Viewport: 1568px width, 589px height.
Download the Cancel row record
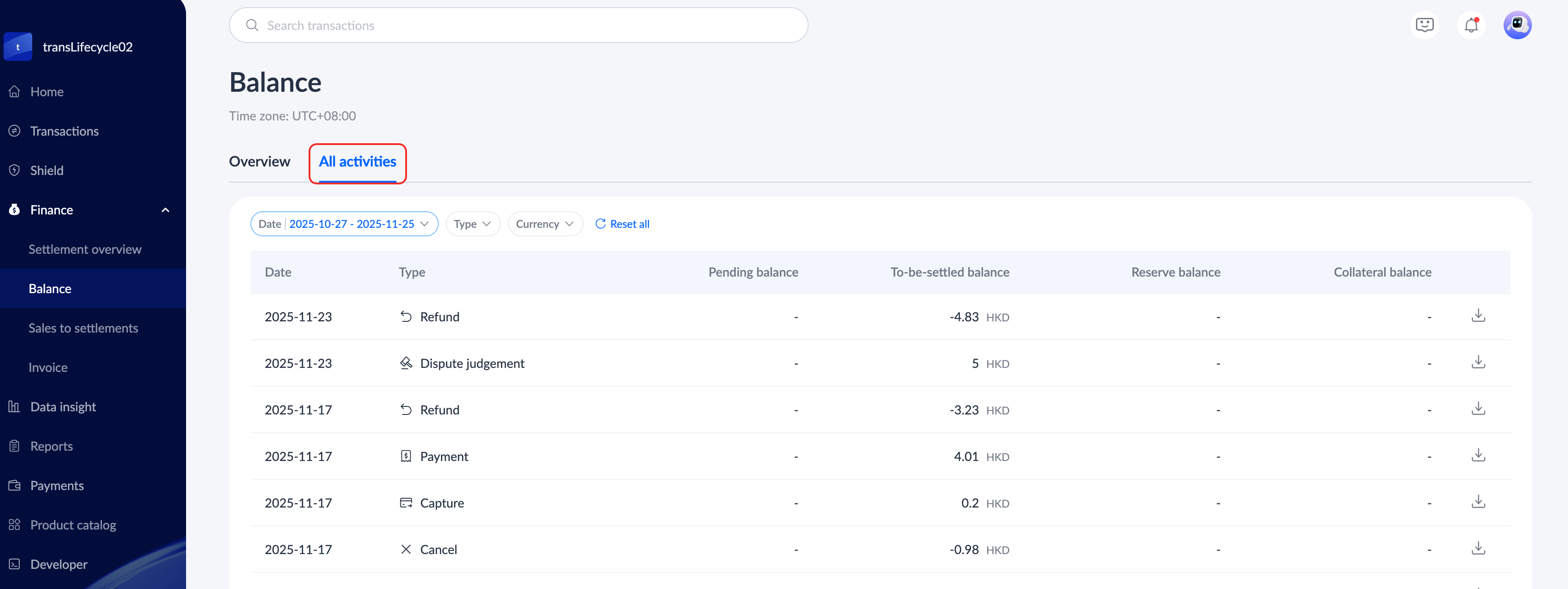[x=1478, y=549]
